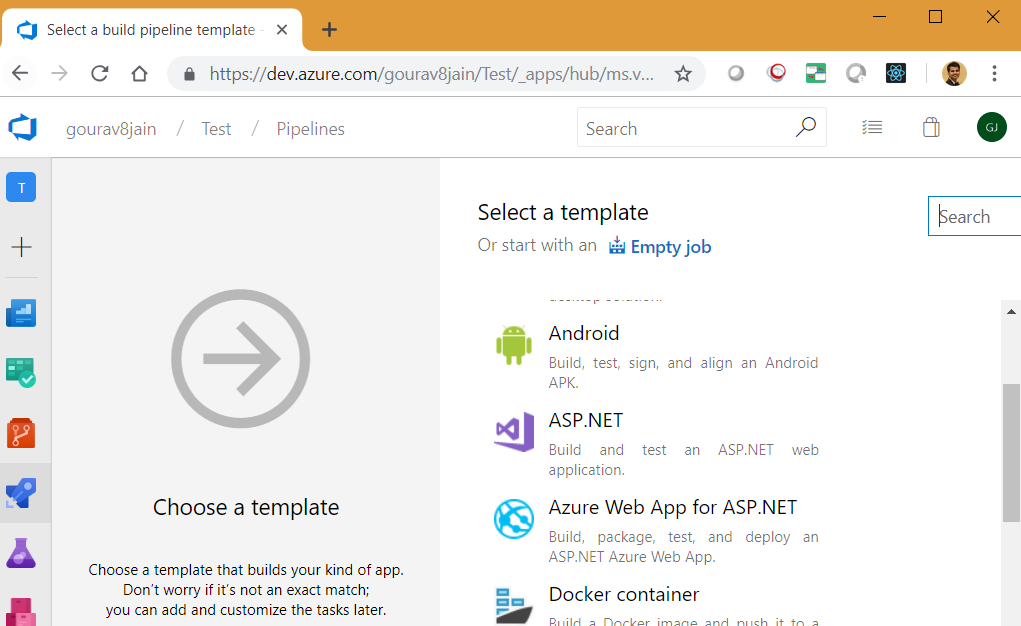The image size is (1021, 626).
Task: Select the Docker container template
Action: coord(623,595)
